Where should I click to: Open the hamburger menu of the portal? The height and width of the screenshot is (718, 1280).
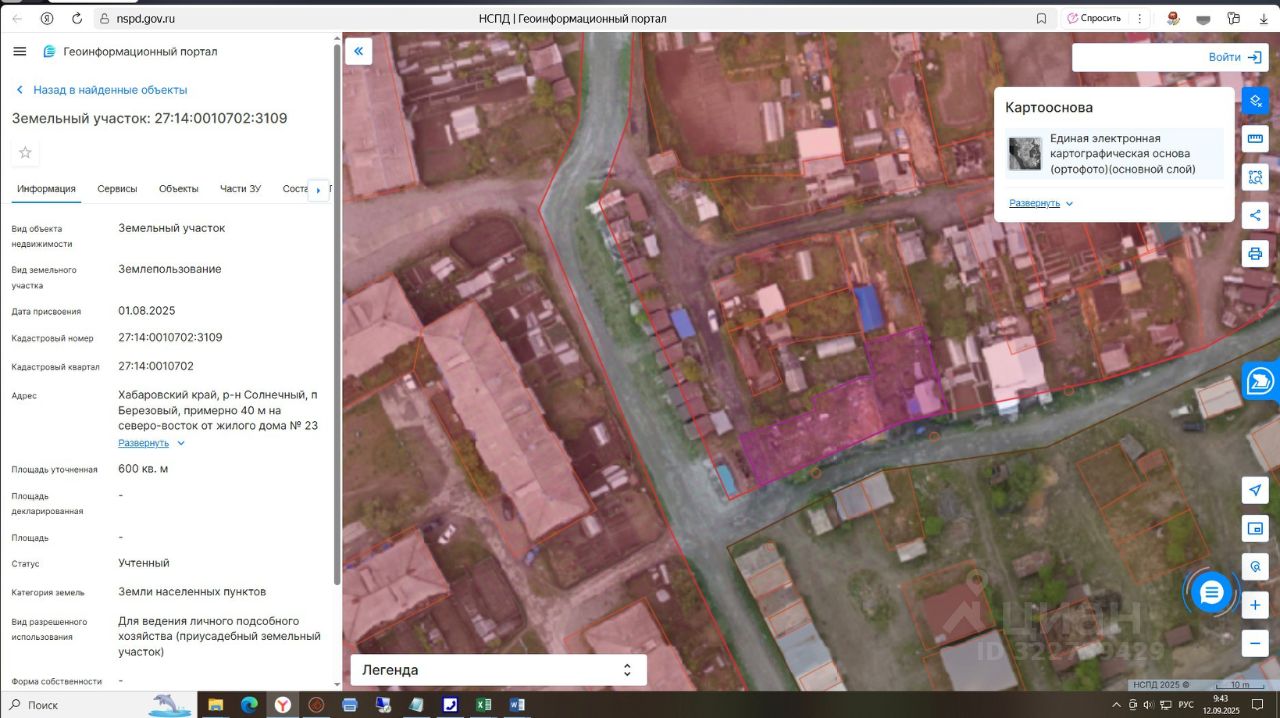20,51
